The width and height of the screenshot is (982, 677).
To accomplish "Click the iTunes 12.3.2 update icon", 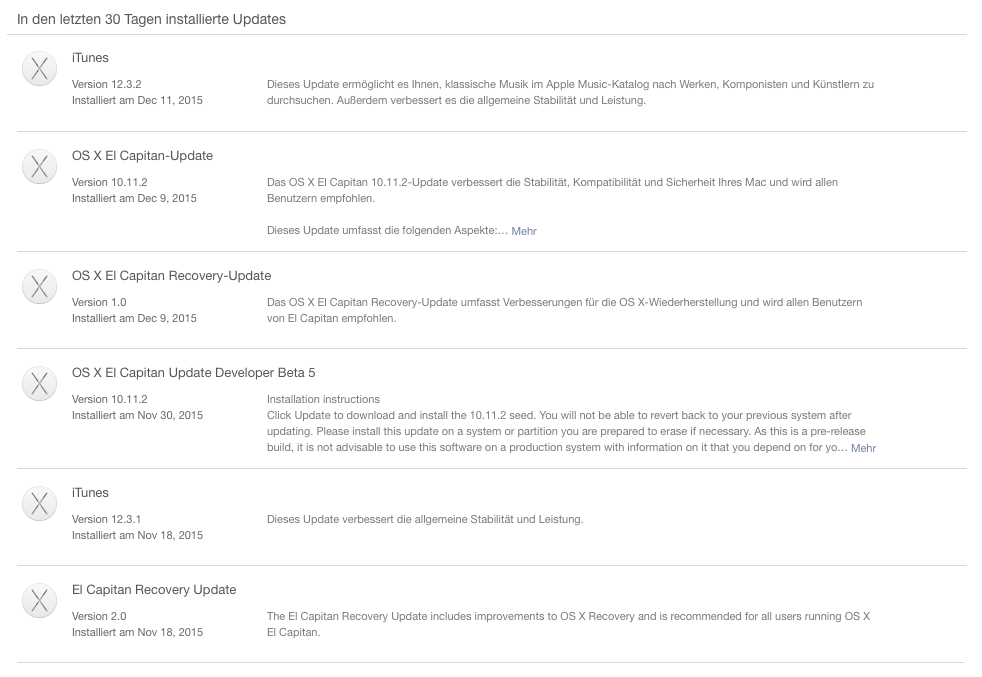I will [39, 69].
